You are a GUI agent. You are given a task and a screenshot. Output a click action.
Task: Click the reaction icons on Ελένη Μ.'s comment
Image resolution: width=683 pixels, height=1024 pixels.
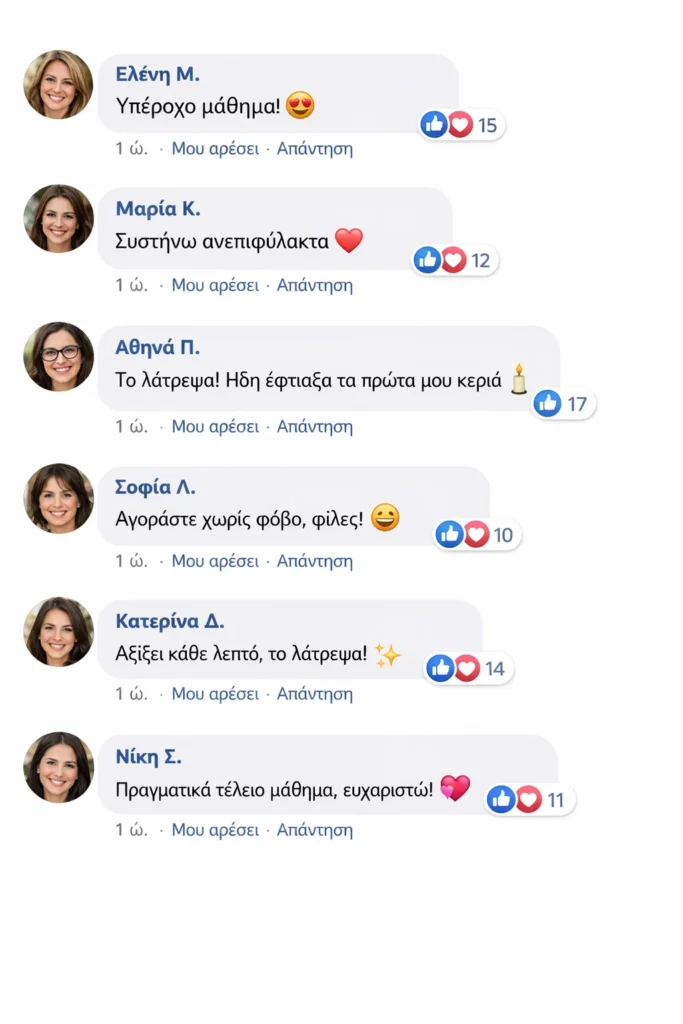447,125
